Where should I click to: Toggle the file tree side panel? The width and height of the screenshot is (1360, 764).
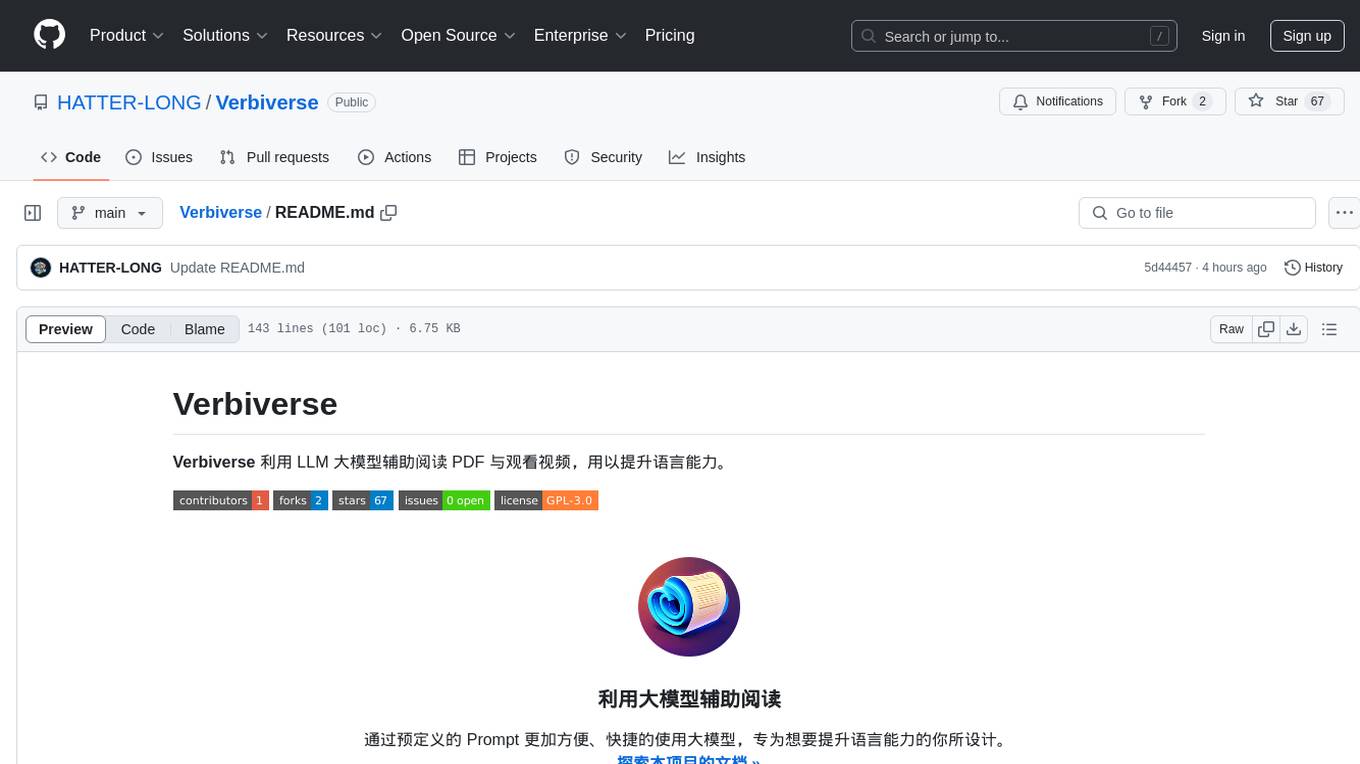[x=33, y=213]
